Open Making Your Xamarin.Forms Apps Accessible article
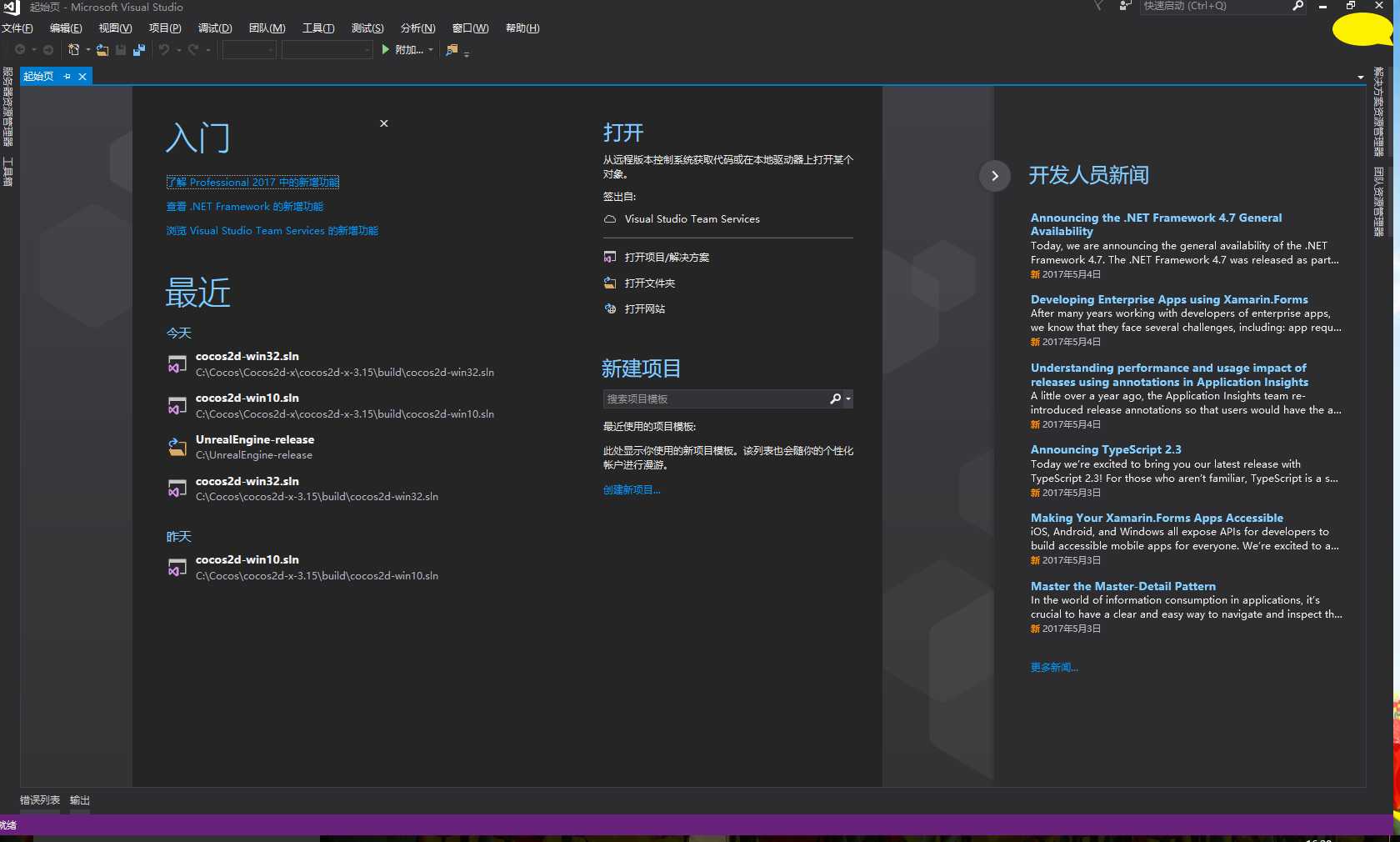Image resolution: width=1400 pixels, height=842 pixels. click(1157, 518)
